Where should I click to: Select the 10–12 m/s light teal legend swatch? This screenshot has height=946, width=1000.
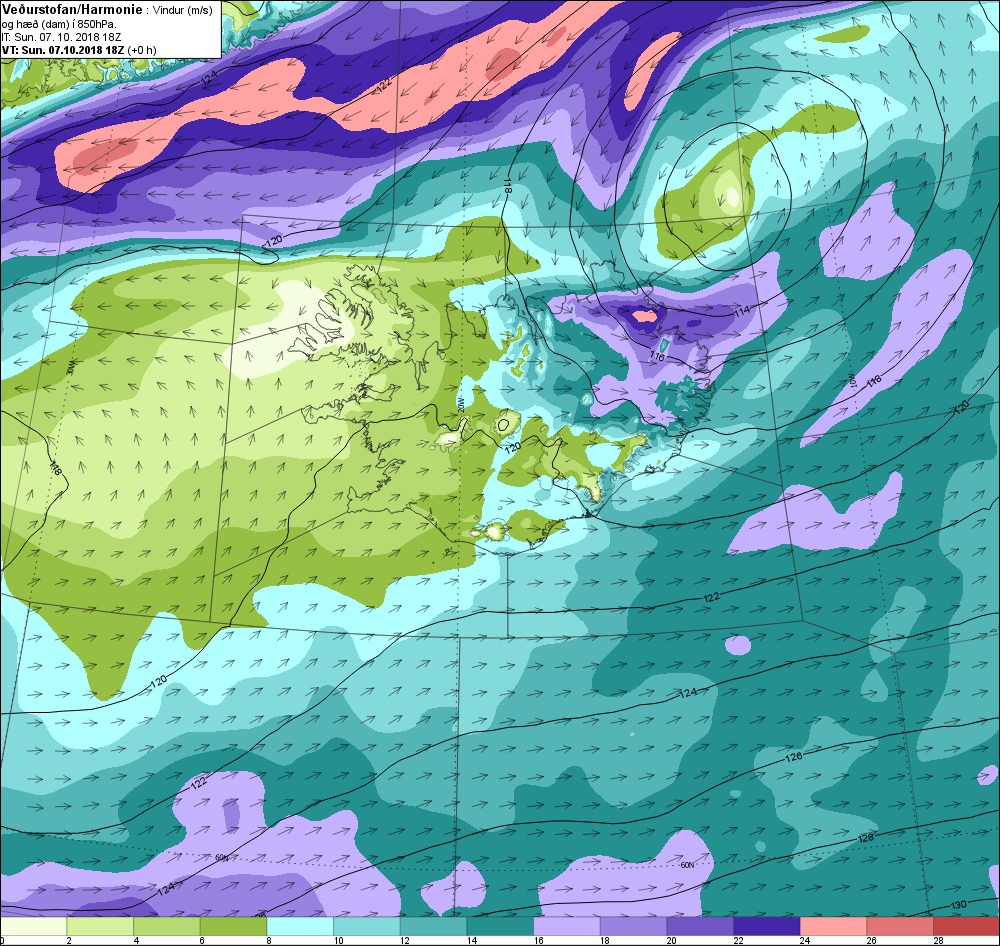pos(367,926)
